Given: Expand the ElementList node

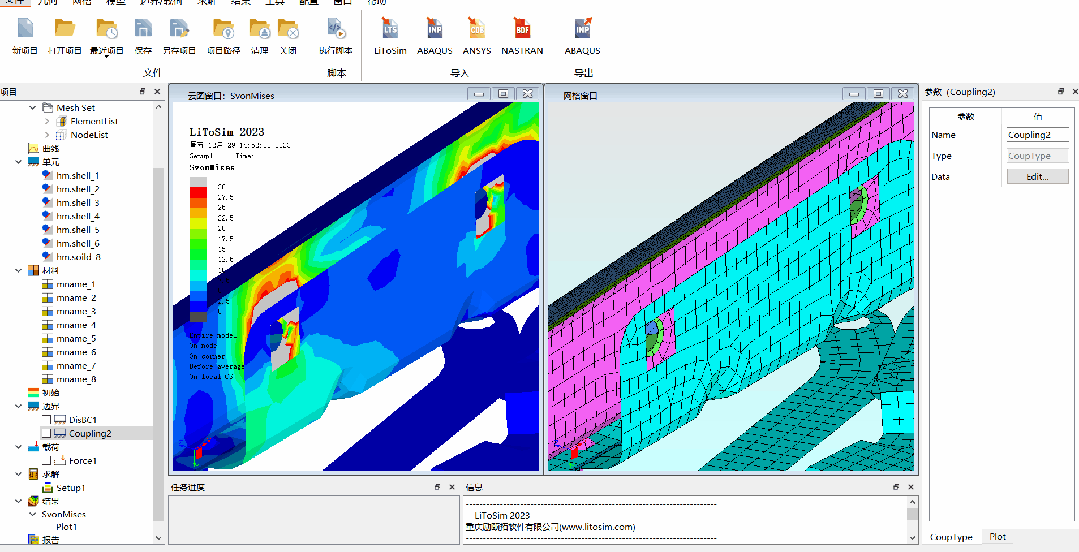Looking at the screenshot, I should 46,121.
